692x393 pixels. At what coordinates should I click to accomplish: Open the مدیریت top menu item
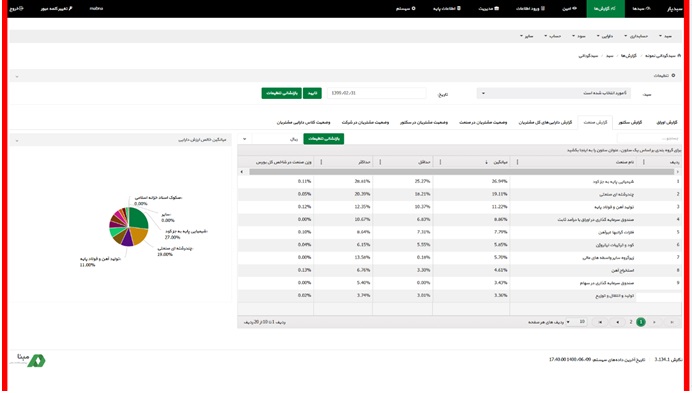(x=489, y=8)
